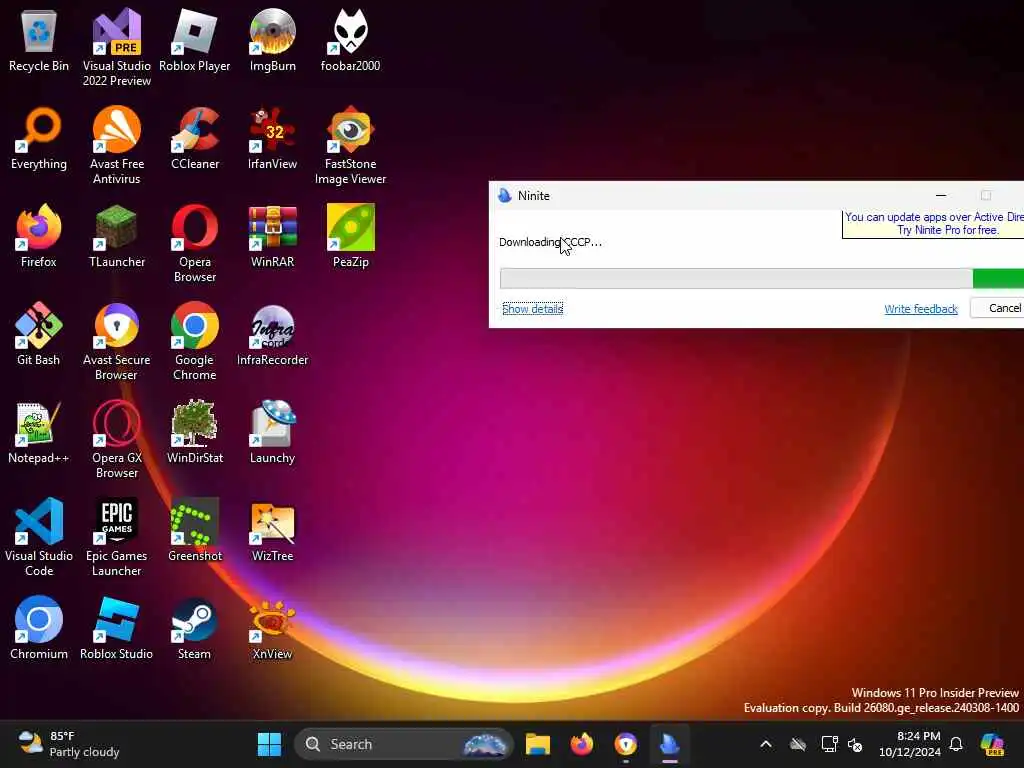Screen dimensions: 1024x768
Task: Select the Launchy shortcut
Action: [x=272, y=432]
